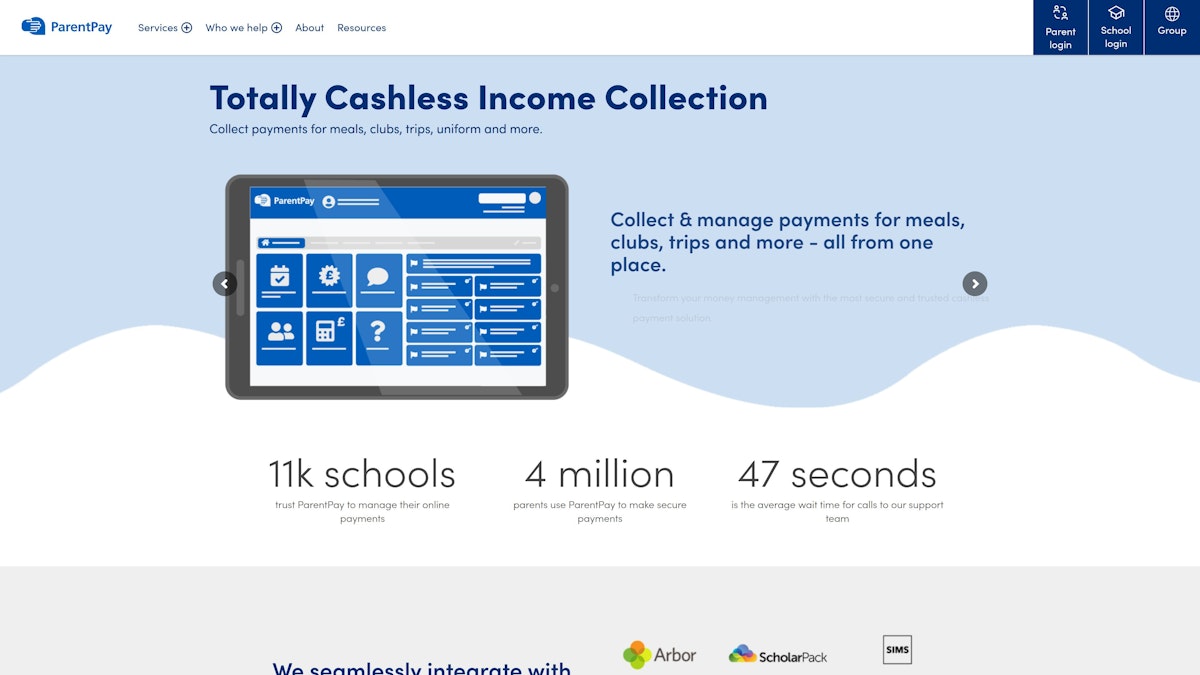Click "trust ParentPay to manage their online payments" text
Image resolution: width=1200 pixels, height=675 pixels.
(362, 512)
